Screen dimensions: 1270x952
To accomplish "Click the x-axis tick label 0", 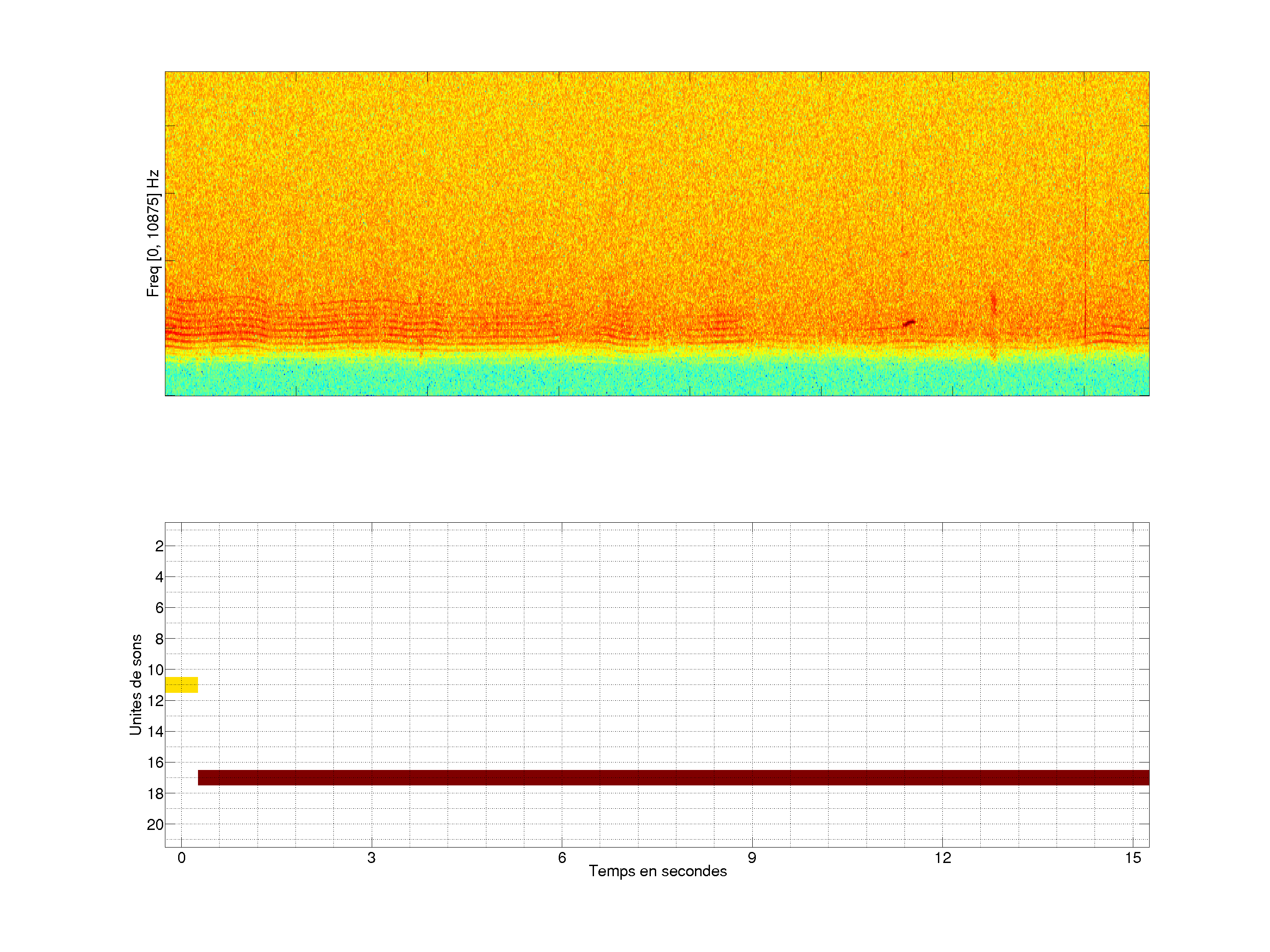I will [181, 858].
